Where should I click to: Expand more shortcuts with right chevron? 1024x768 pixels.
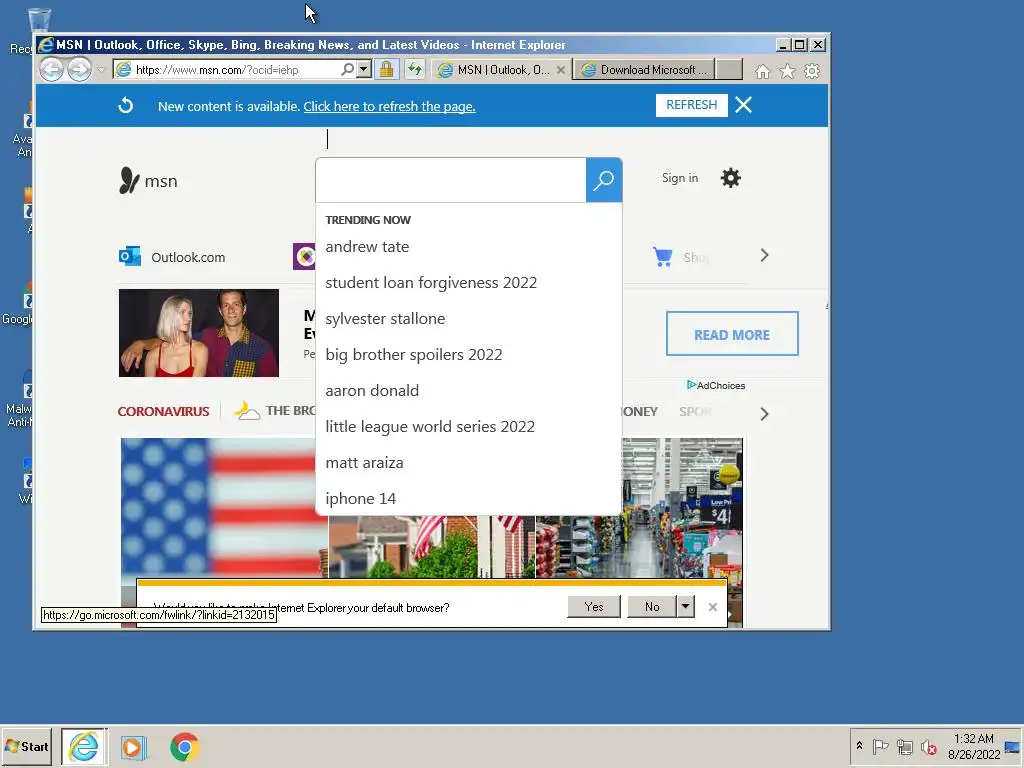[764, 255]
